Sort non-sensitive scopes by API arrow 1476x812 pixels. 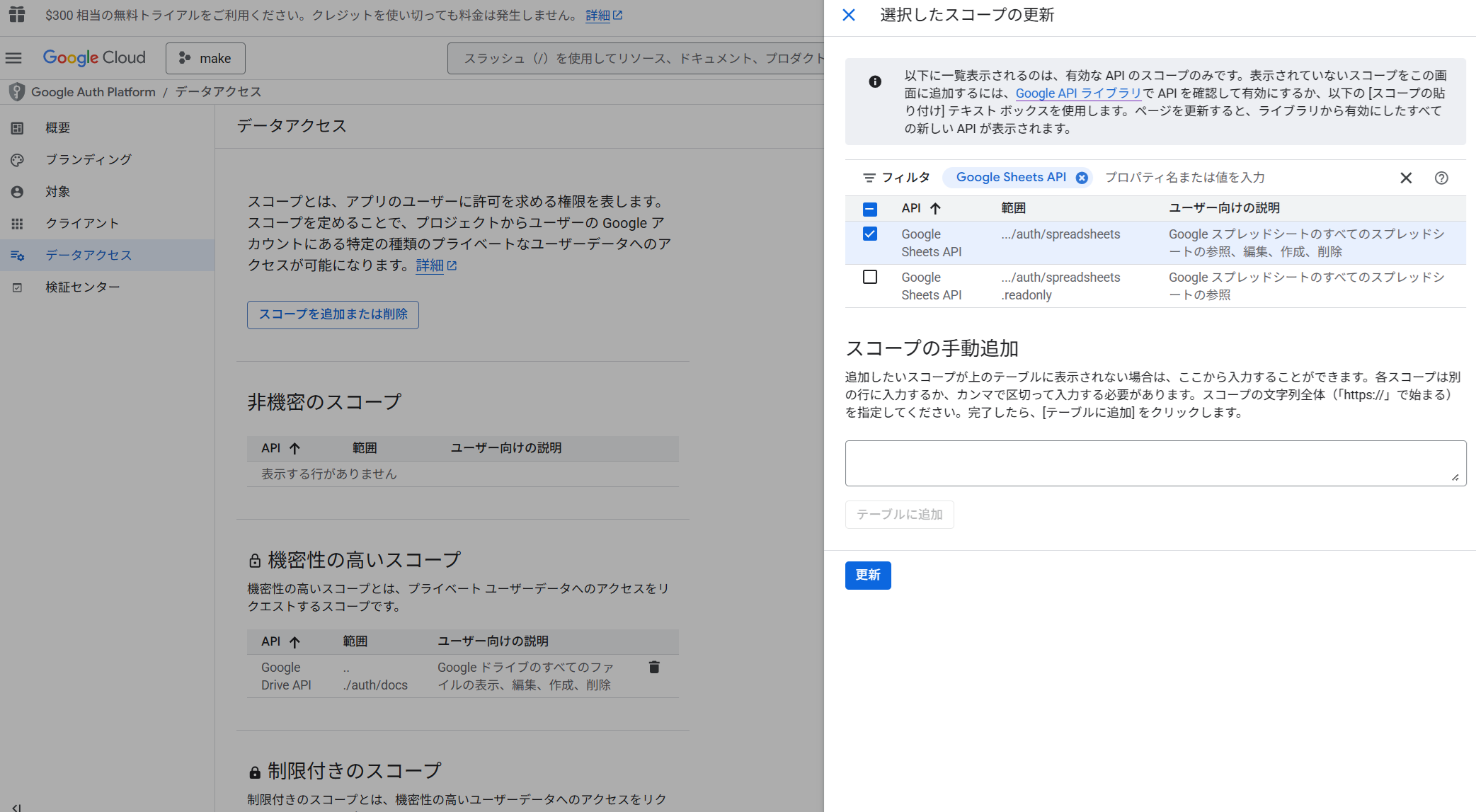click(x=294, y=448)
